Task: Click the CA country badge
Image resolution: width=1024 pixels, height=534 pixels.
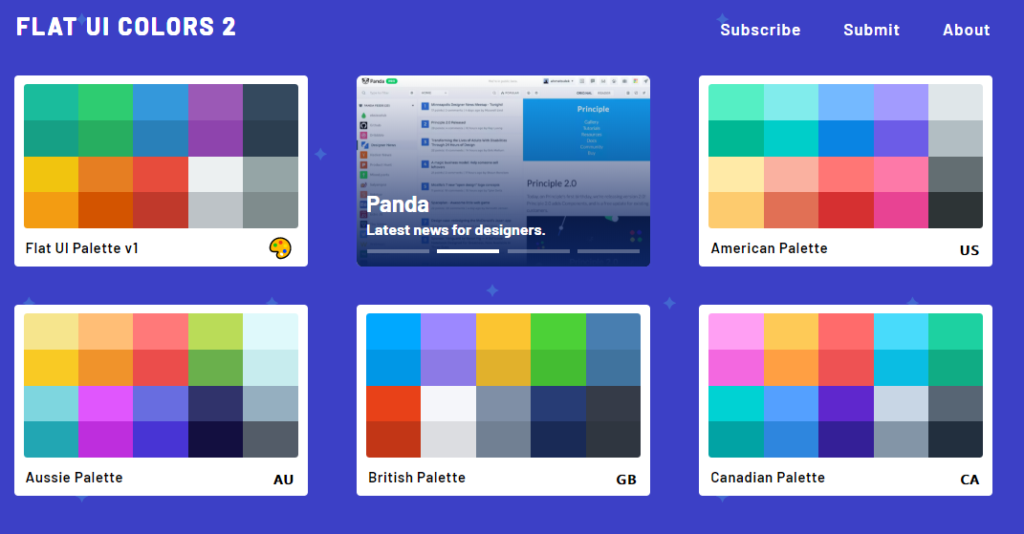Action: (969, 479)
